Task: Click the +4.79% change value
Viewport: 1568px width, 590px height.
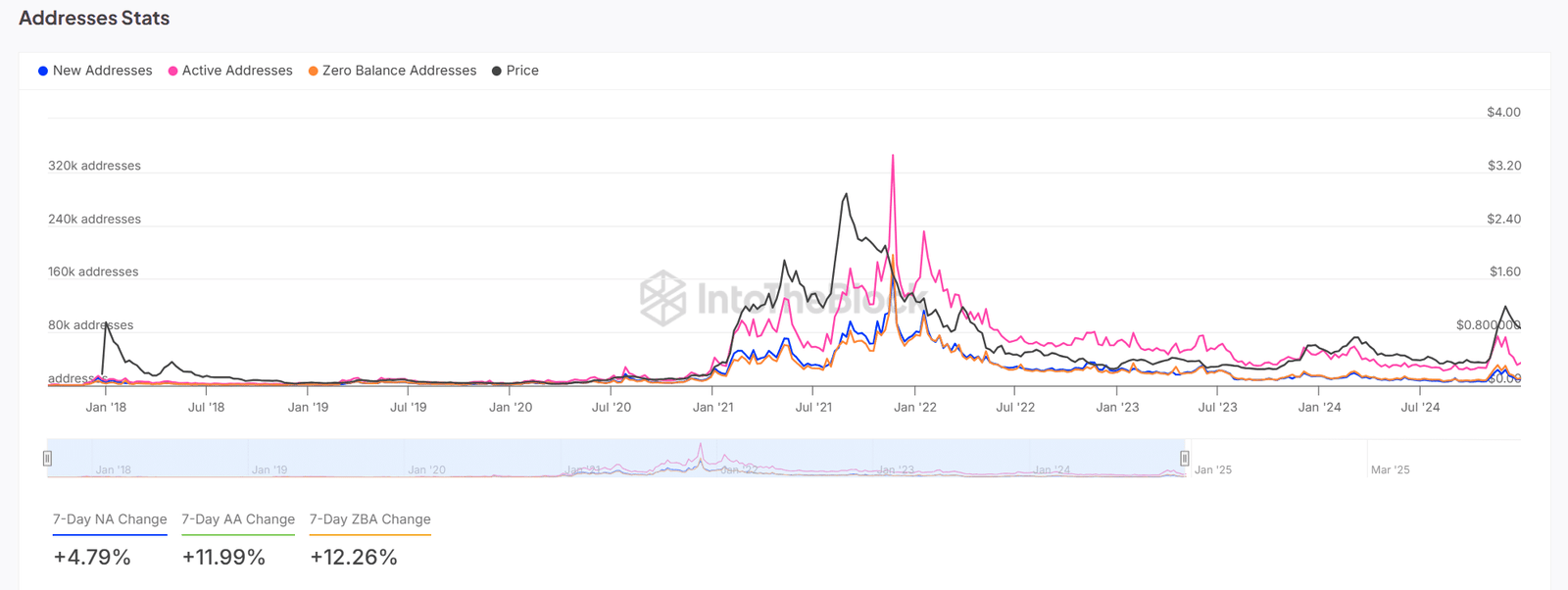Action: tap(92, 558)
